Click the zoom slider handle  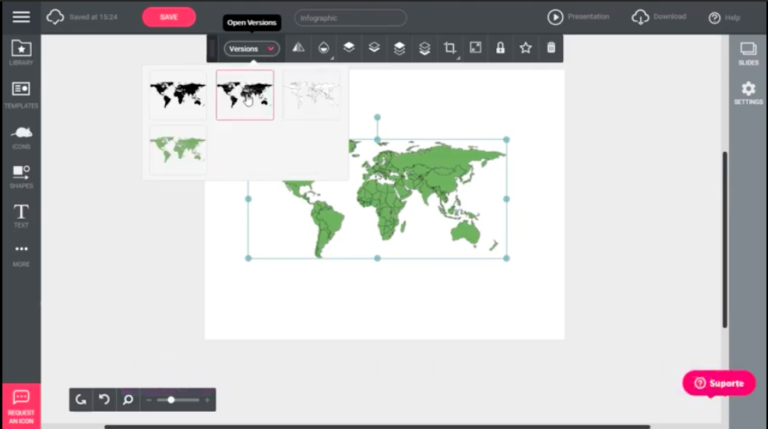171,400
